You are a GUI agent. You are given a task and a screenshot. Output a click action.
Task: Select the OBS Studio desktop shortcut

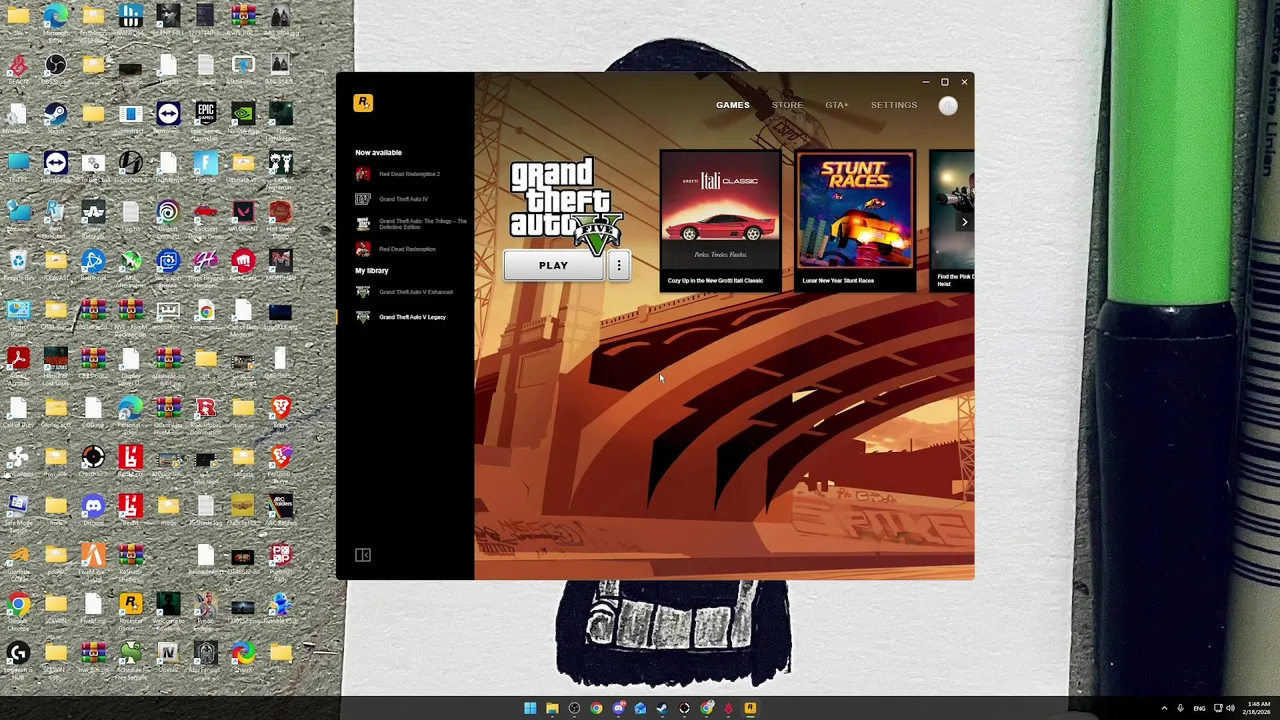pyautogui.click(x=56, y=70)
